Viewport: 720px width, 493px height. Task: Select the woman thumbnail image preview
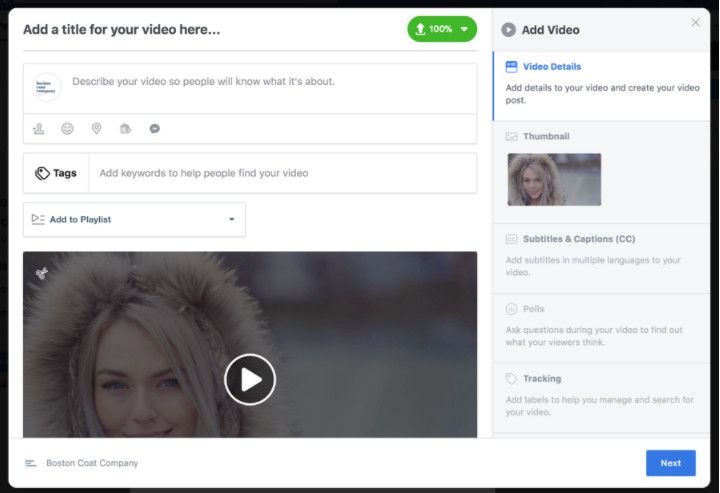click(554, 179)
